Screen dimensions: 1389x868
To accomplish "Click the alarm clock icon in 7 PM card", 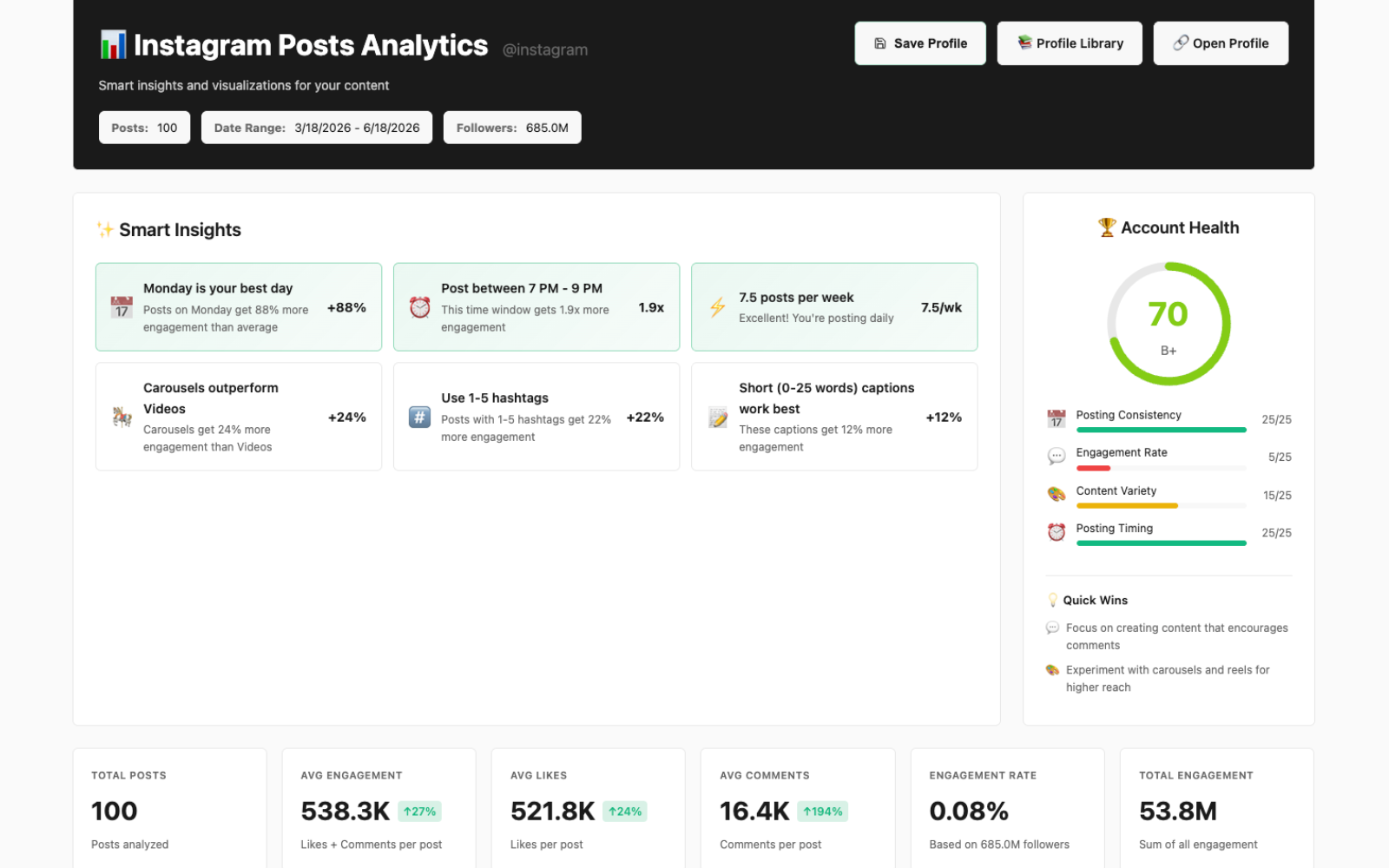I will (420, 307).
